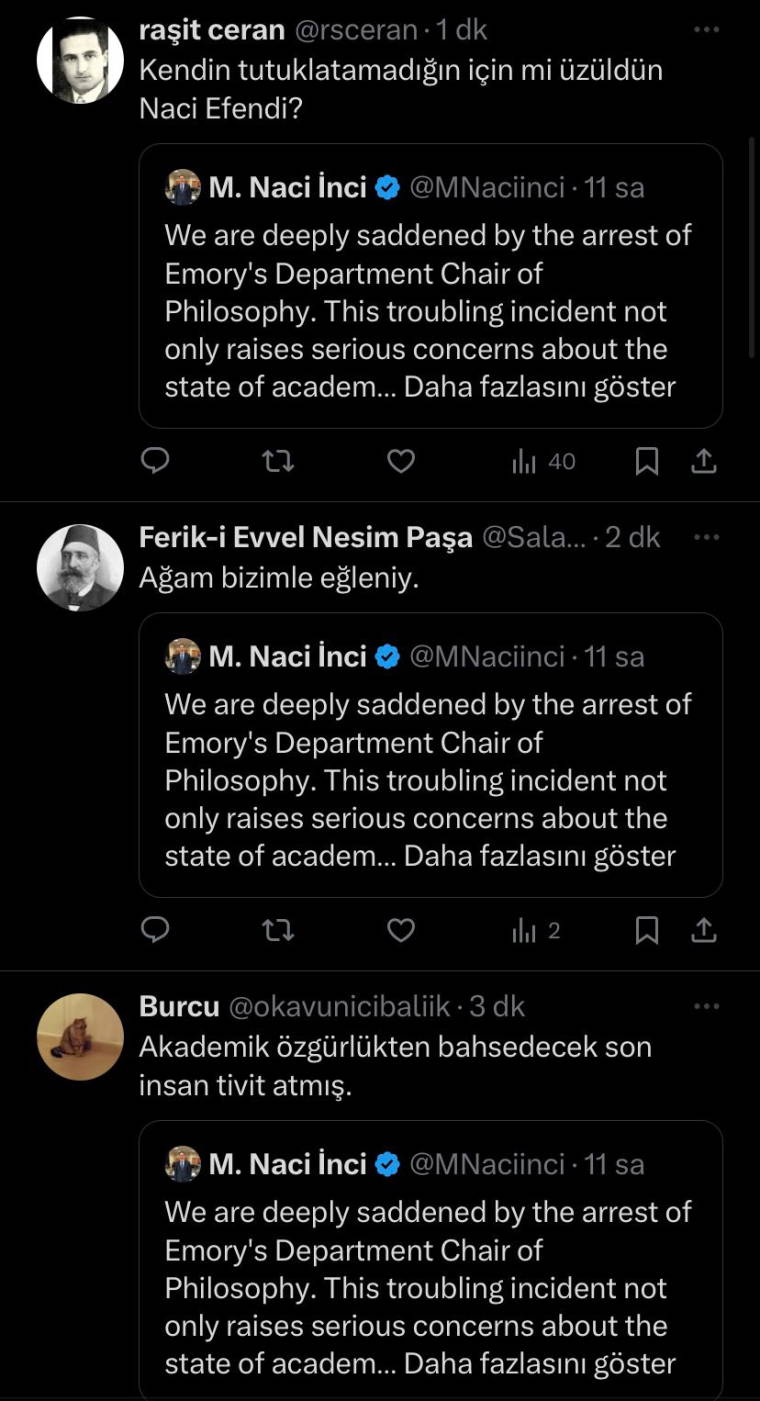This screenshot has width=760, height=1401.
Task: Reply to Ferik-i Evvel Nesim Paşa's tweet
Action: [154, 931]
